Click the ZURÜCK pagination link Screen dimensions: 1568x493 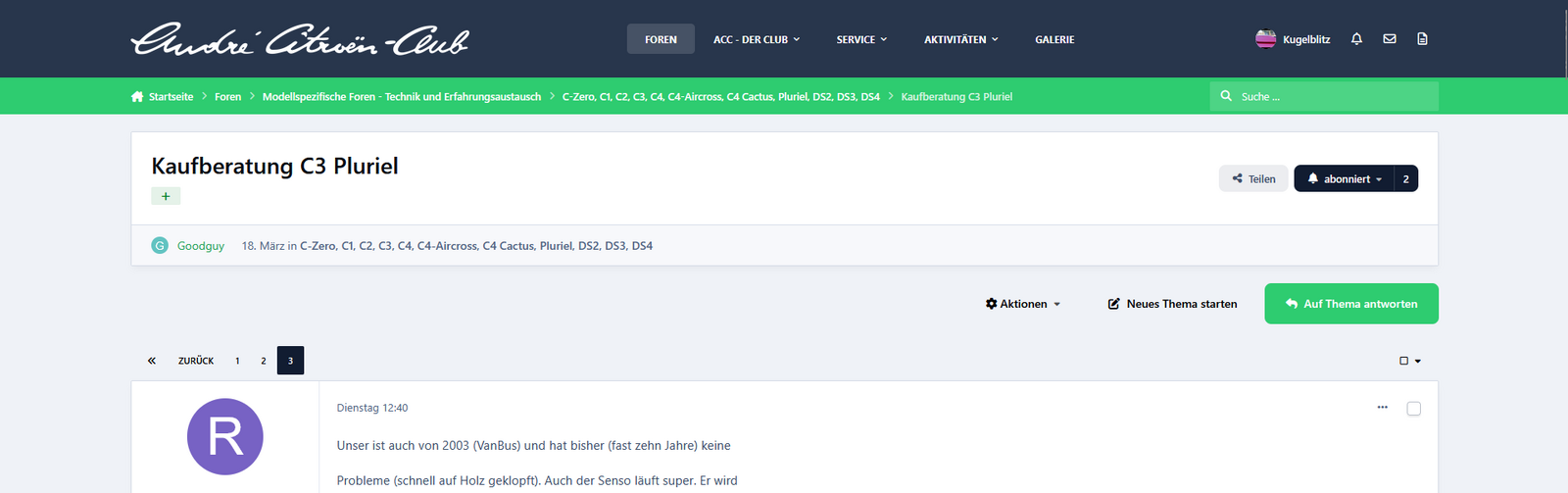(196, 361)
